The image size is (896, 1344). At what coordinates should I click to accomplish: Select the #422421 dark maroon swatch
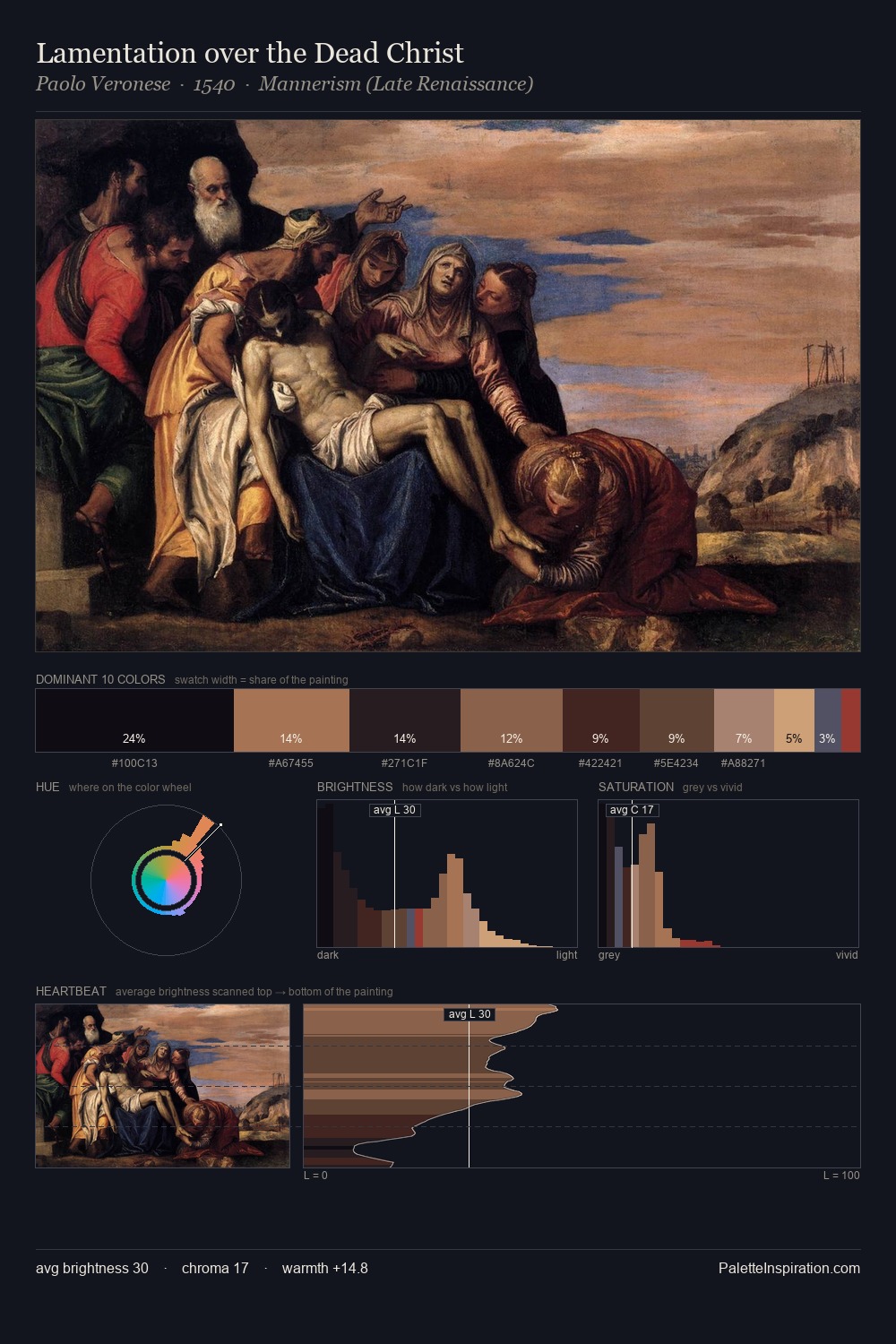point(601,720)
